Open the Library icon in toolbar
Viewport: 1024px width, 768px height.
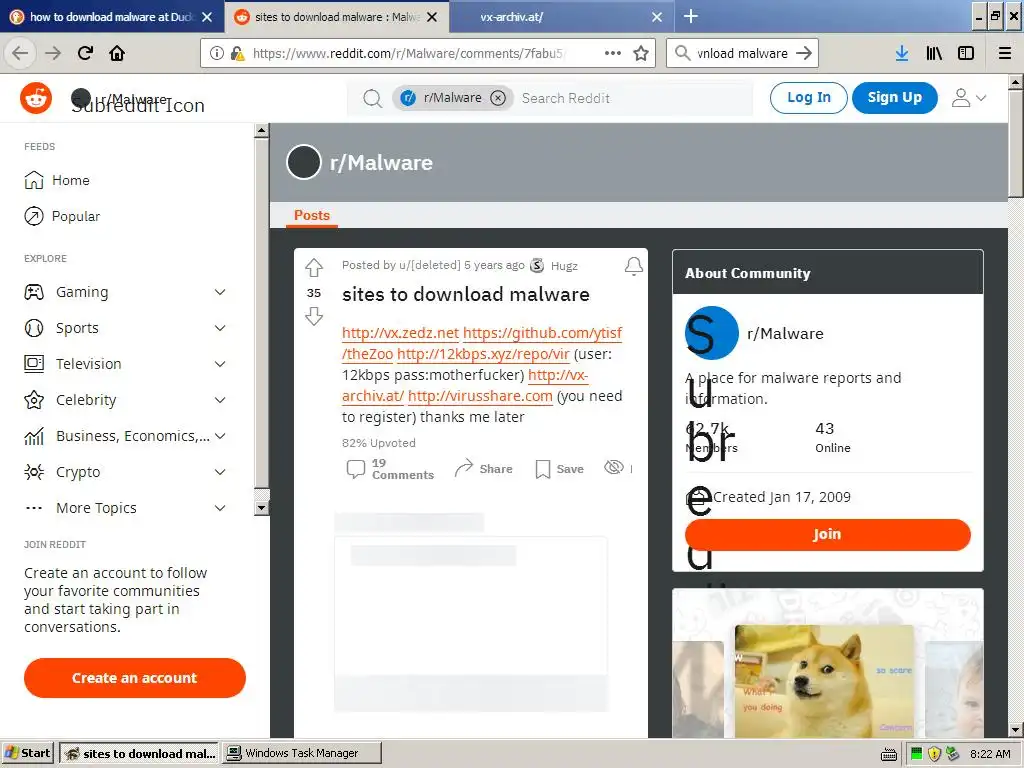934,53
